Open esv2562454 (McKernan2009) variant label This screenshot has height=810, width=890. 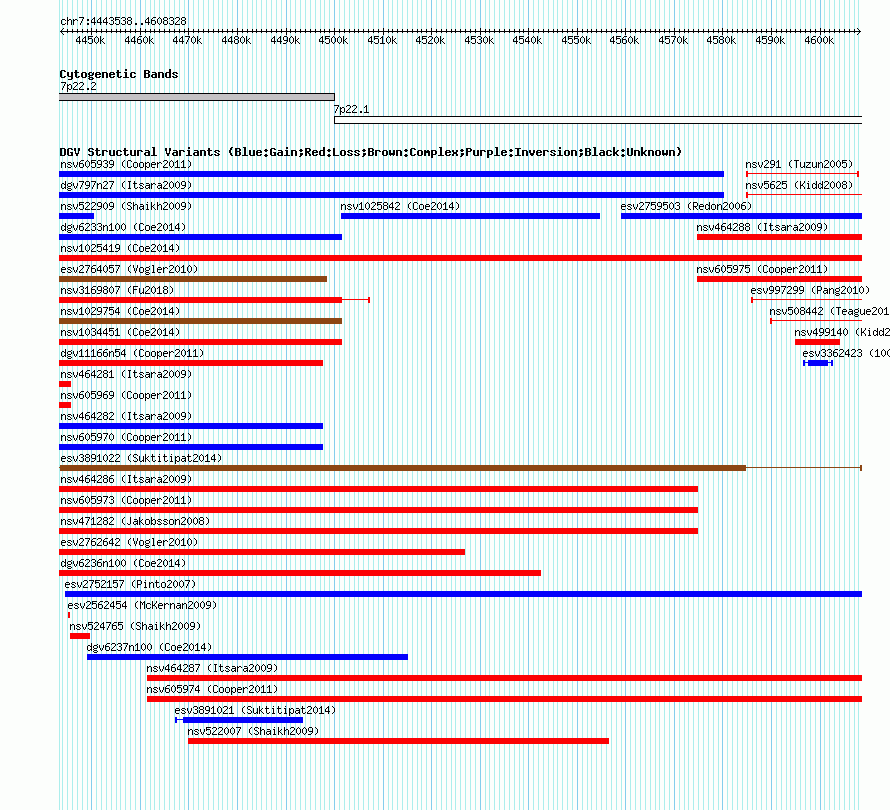(142, 605)
